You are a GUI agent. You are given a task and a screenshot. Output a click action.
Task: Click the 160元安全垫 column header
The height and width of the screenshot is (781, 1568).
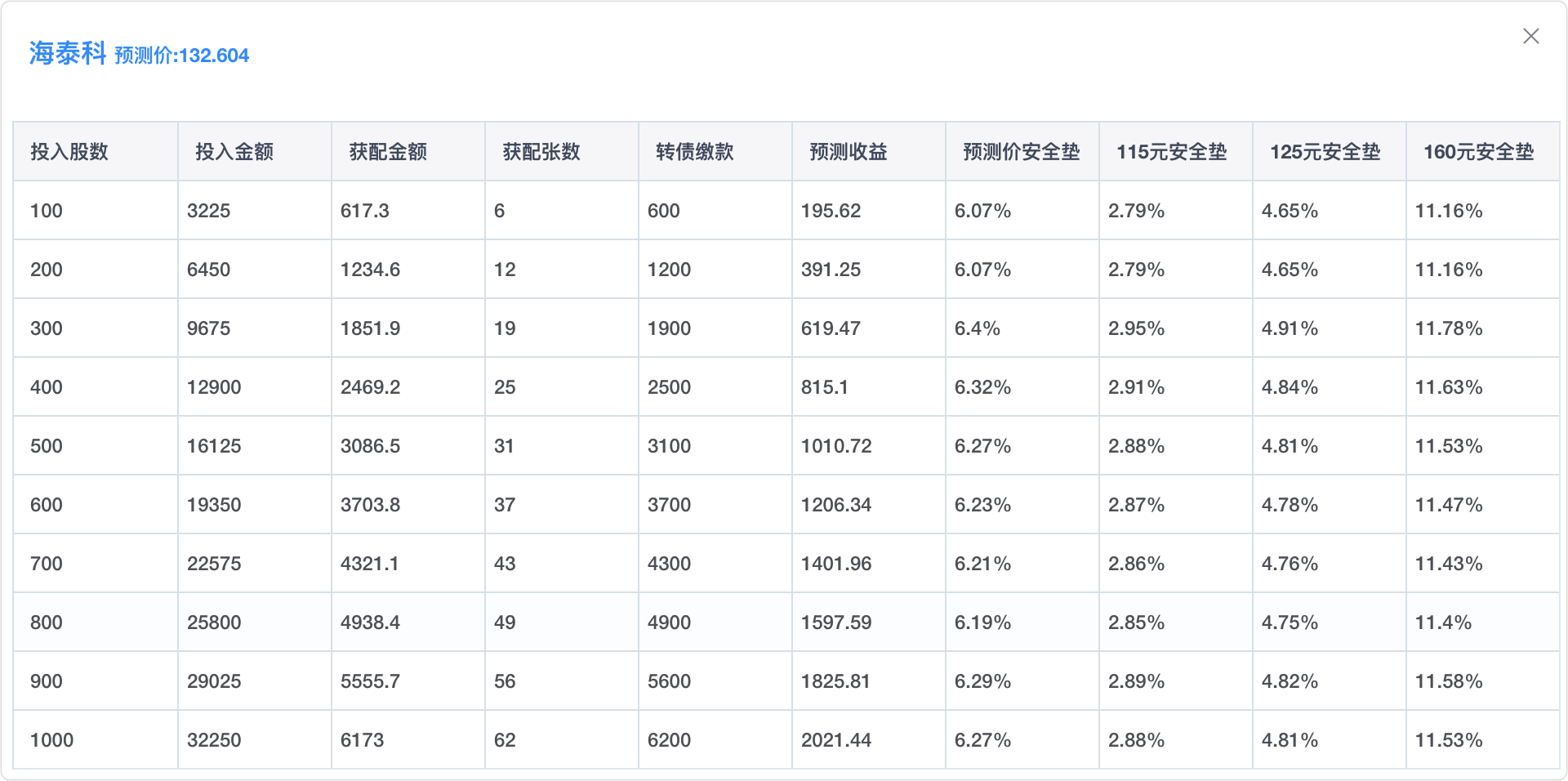[1479, 152]
